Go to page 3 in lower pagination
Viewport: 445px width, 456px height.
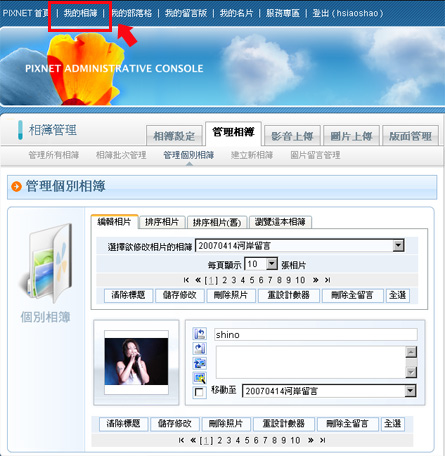coord(229,440)
